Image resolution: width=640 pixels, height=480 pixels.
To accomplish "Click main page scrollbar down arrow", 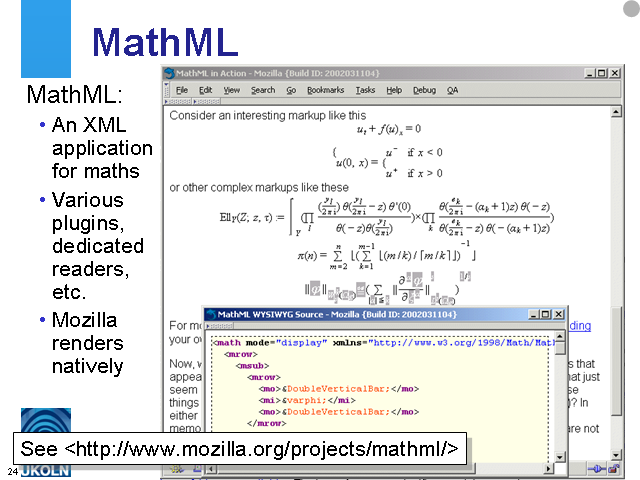I will click(x=616, y=455).
